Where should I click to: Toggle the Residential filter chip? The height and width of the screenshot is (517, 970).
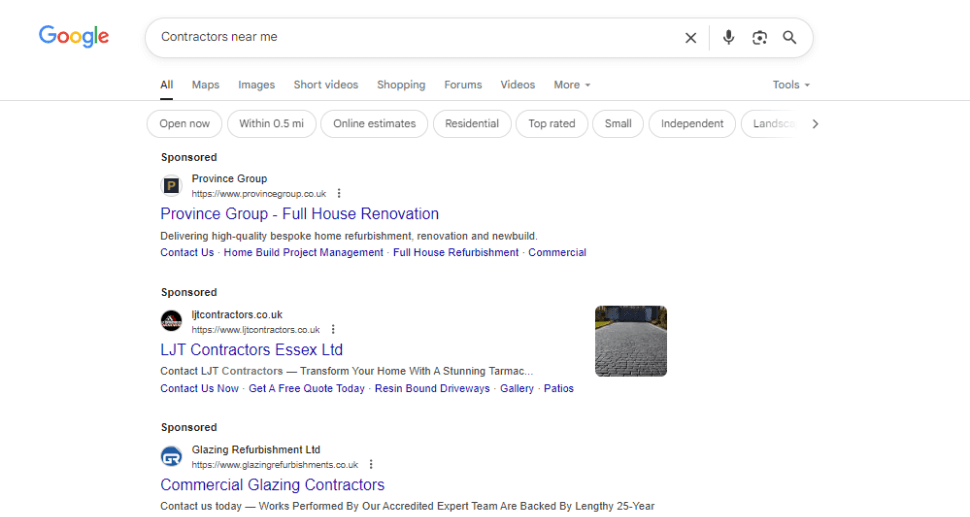point(472,124)
